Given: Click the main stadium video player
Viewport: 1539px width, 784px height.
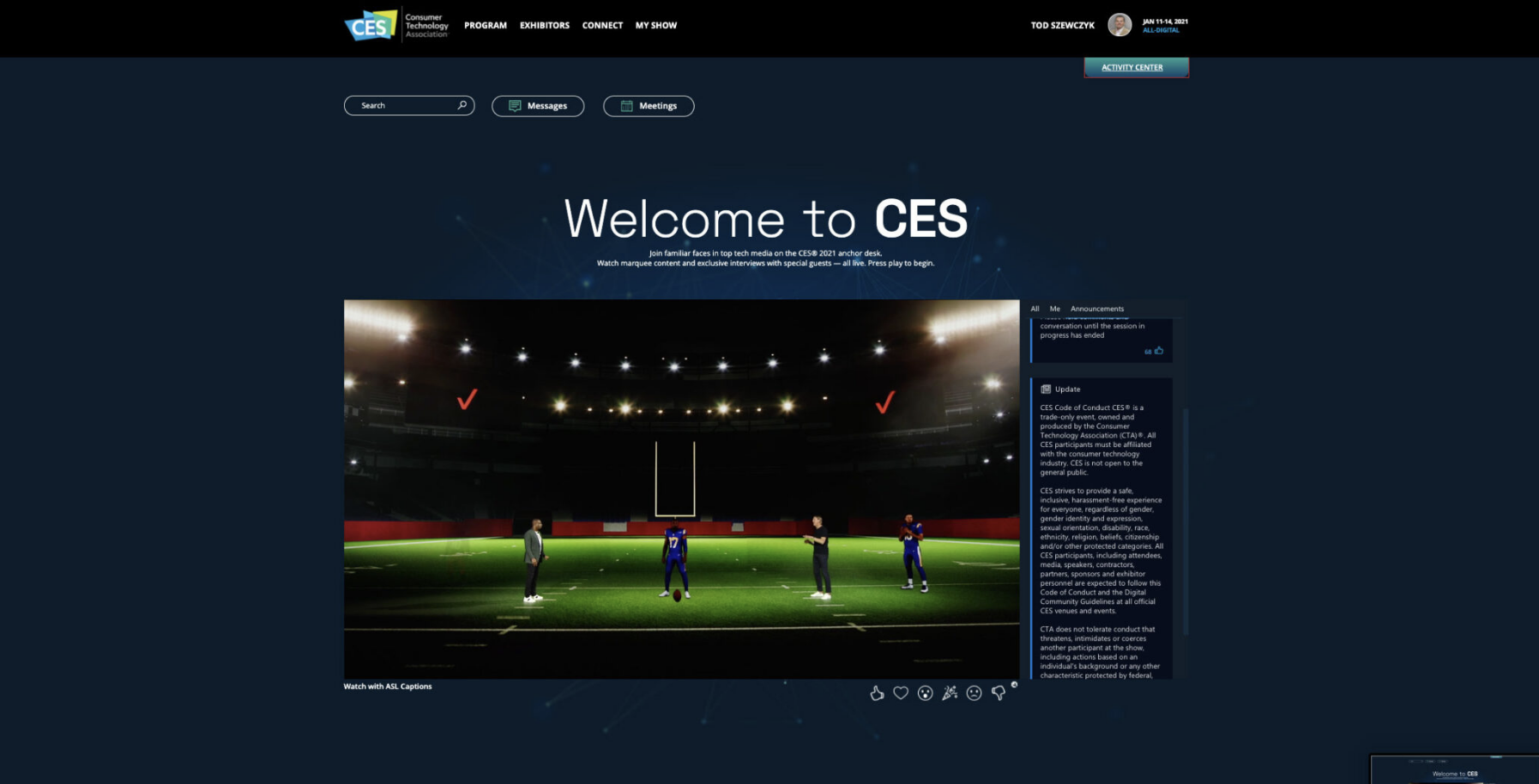Looking at the screenshot, I should click(x=682, y=489).
